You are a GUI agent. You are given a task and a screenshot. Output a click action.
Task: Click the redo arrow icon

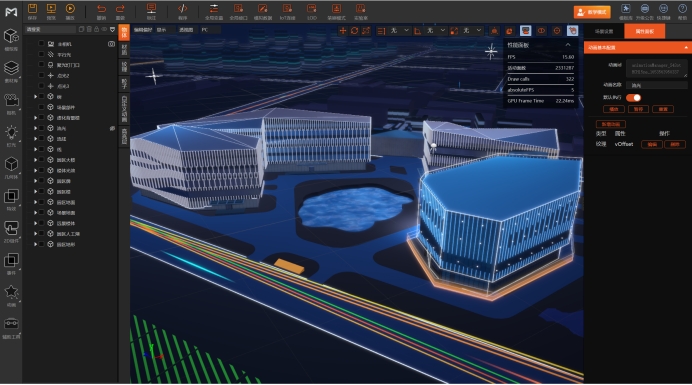tap(120, 8)
